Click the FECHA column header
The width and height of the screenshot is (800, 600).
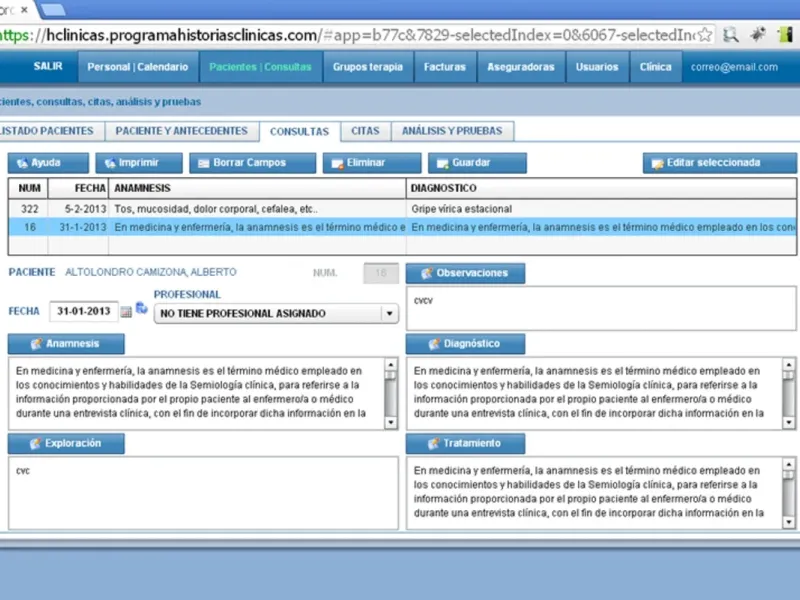pos(78,188)
